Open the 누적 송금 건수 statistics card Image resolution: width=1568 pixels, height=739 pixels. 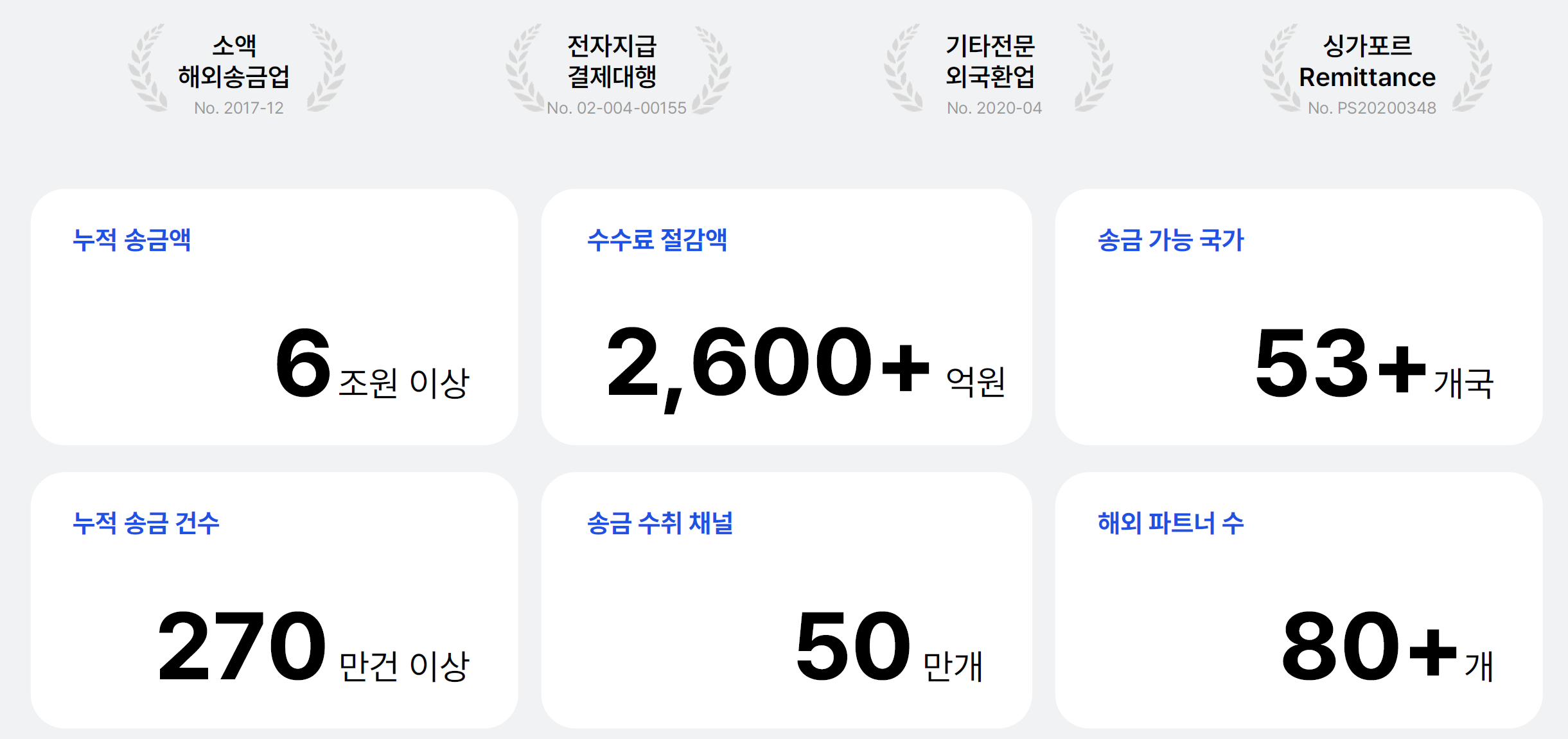(x=274, y=600)
